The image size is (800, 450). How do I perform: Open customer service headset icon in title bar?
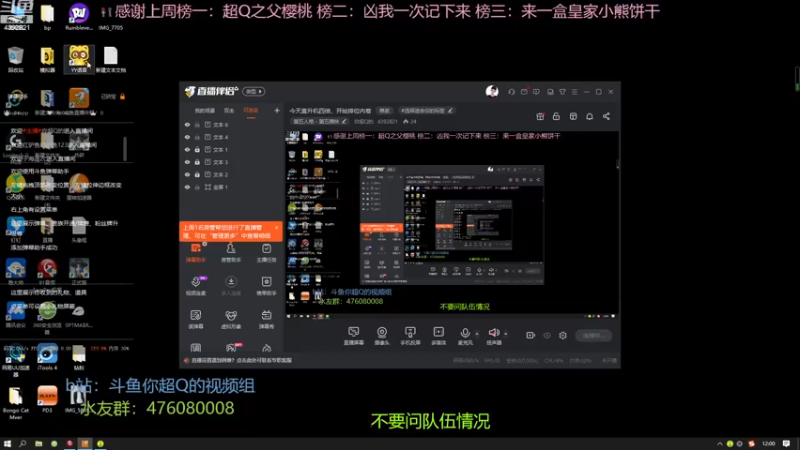pyautogui.click(x=511, y=92)
